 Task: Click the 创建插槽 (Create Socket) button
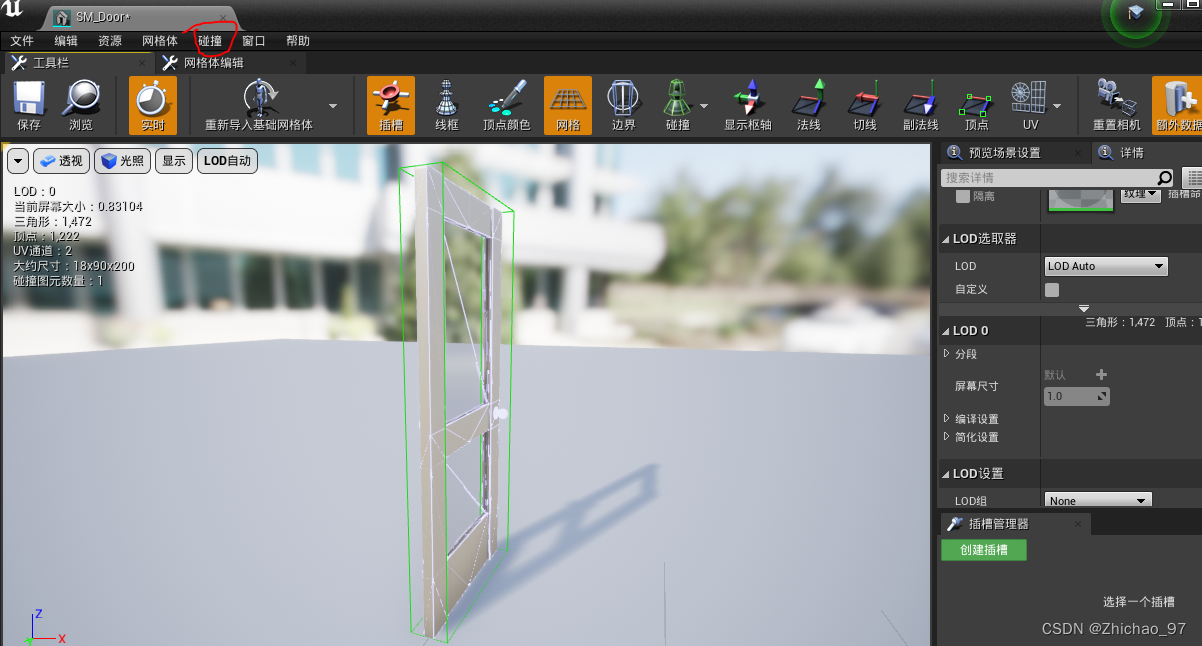click(x=984, y=550)
